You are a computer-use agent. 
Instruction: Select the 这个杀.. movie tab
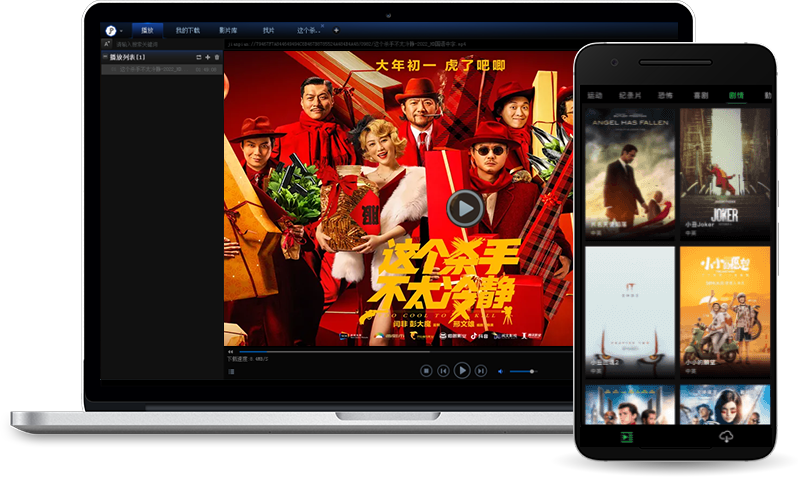[308, 31]
